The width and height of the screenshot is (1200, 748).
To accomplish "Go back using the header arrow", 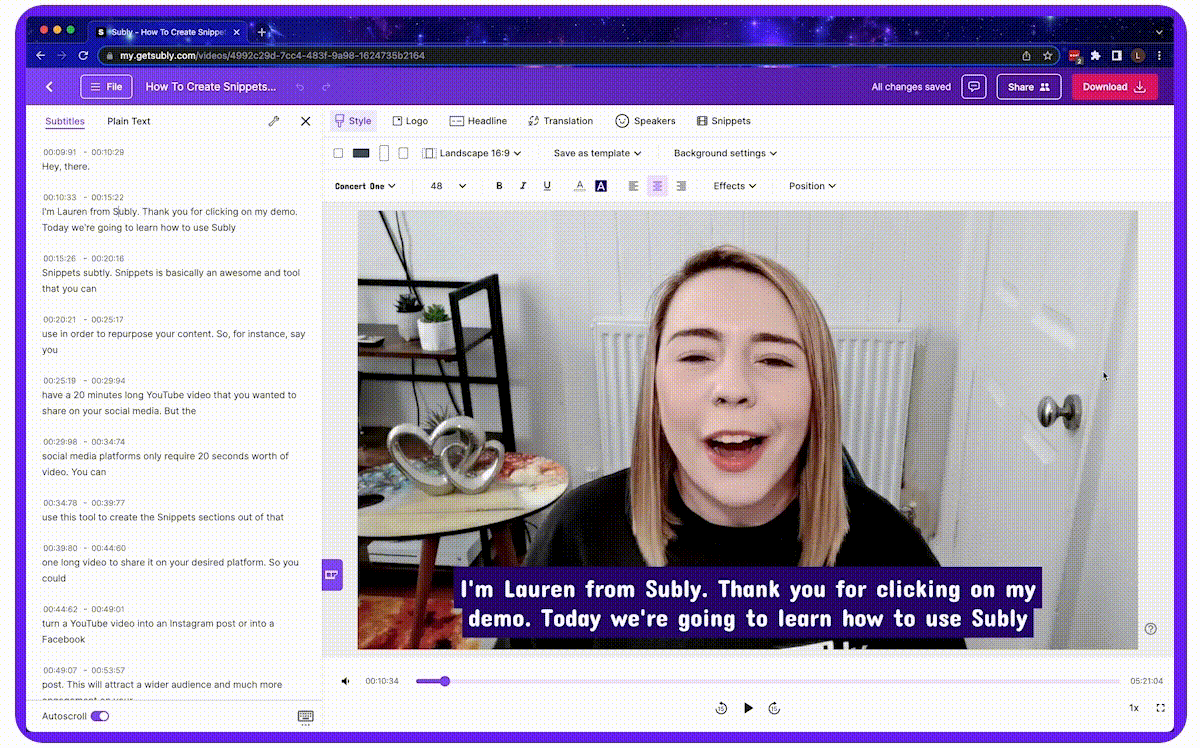I will [49, 87].
